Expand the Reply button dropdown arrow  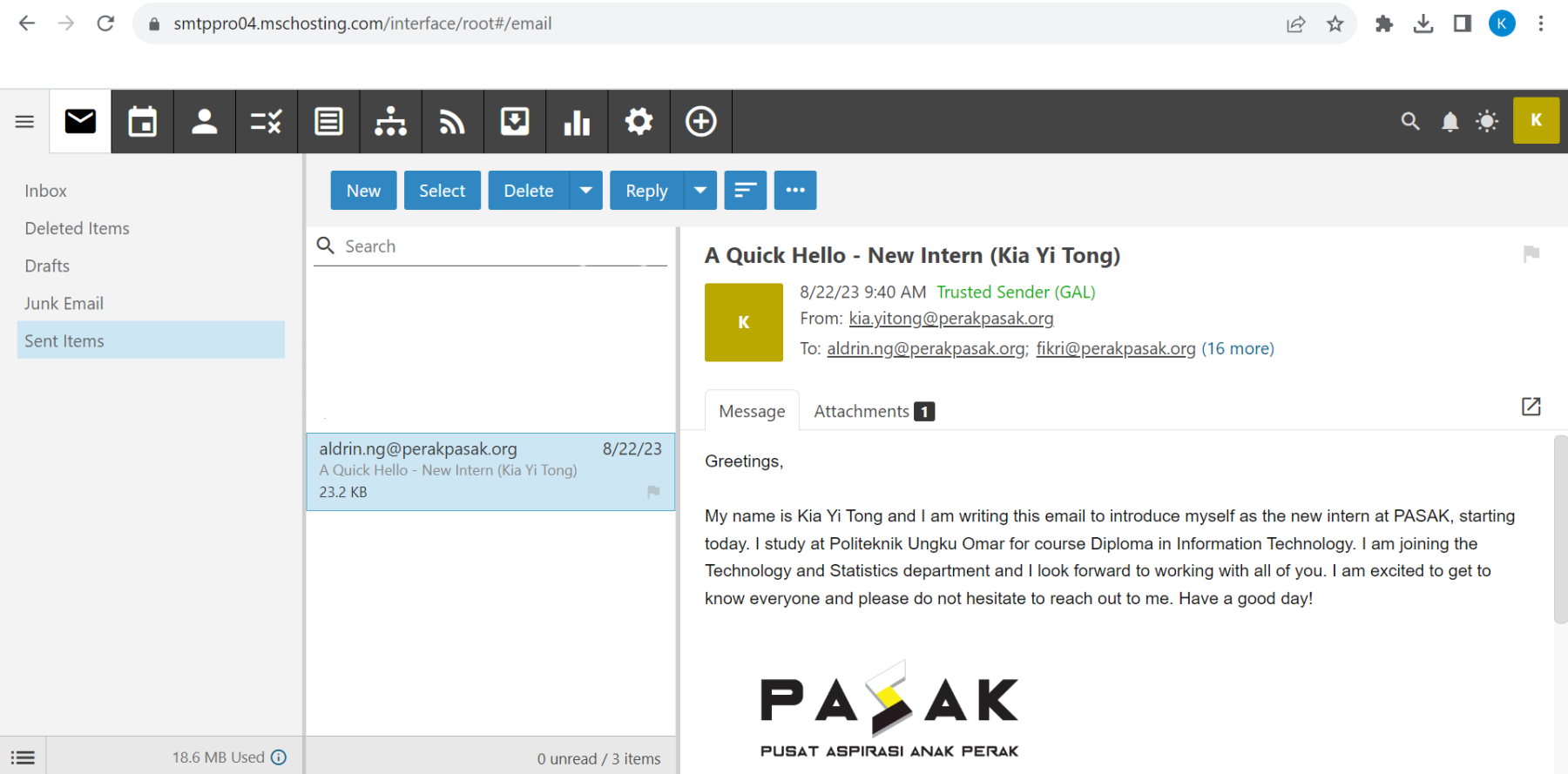coord(700,191)
